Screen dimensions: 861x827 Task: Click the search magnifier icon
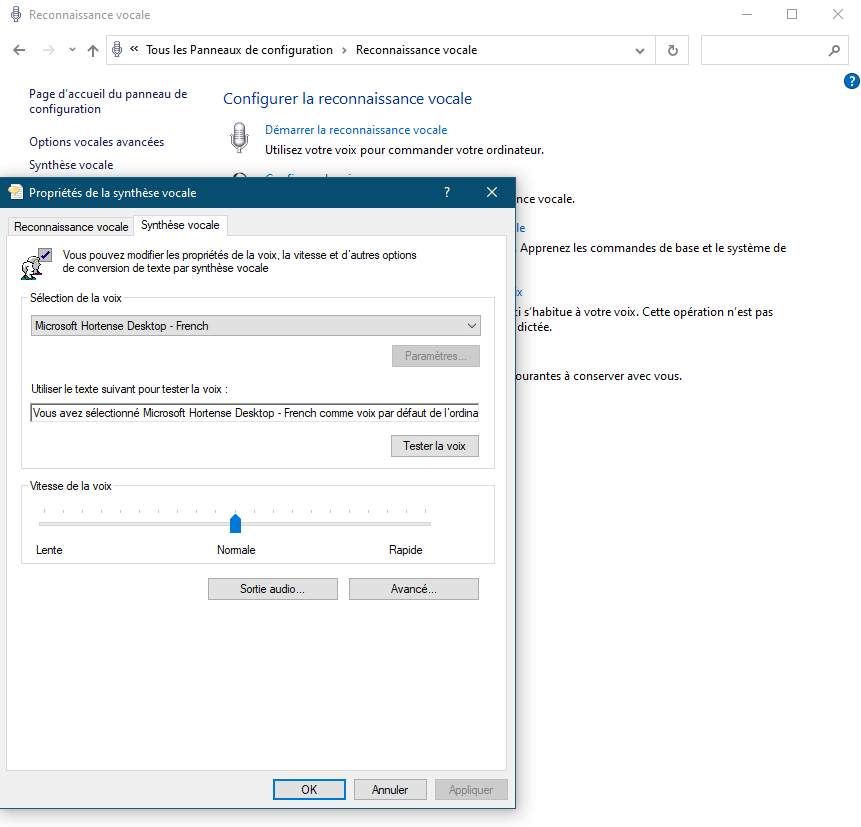coord(834,51)
